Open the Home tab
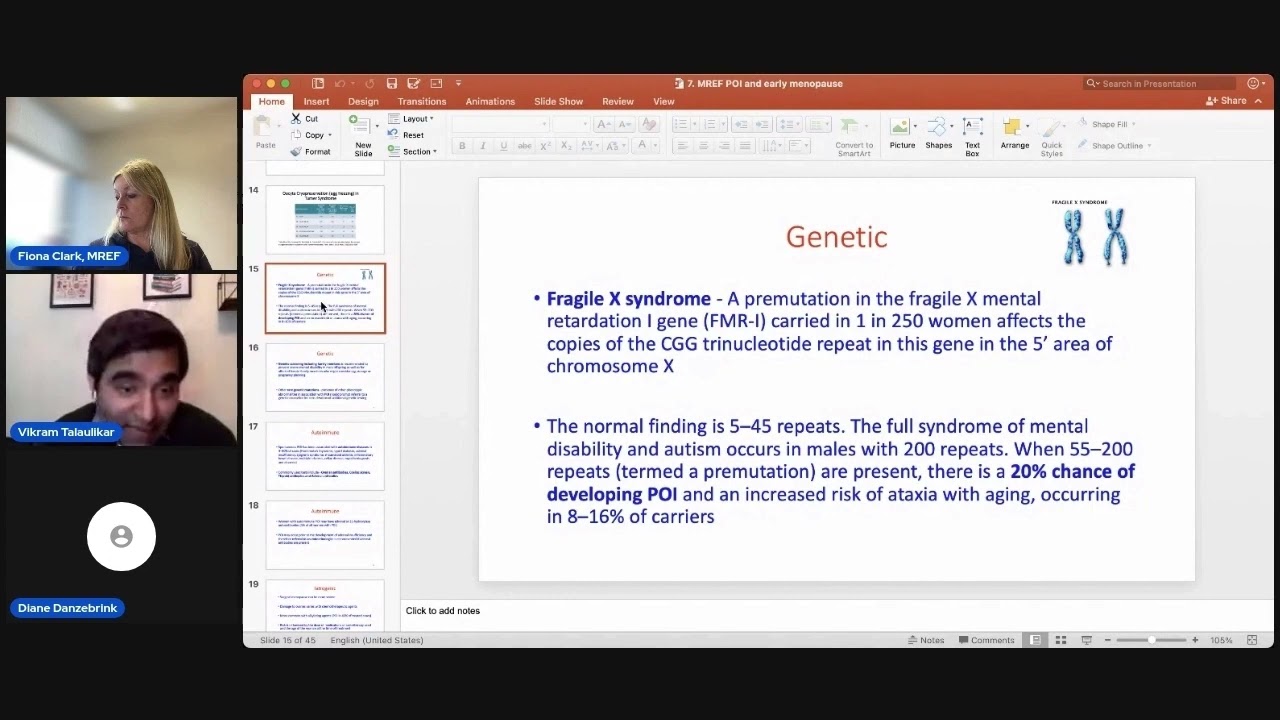1280x720 pixels. 271,101
